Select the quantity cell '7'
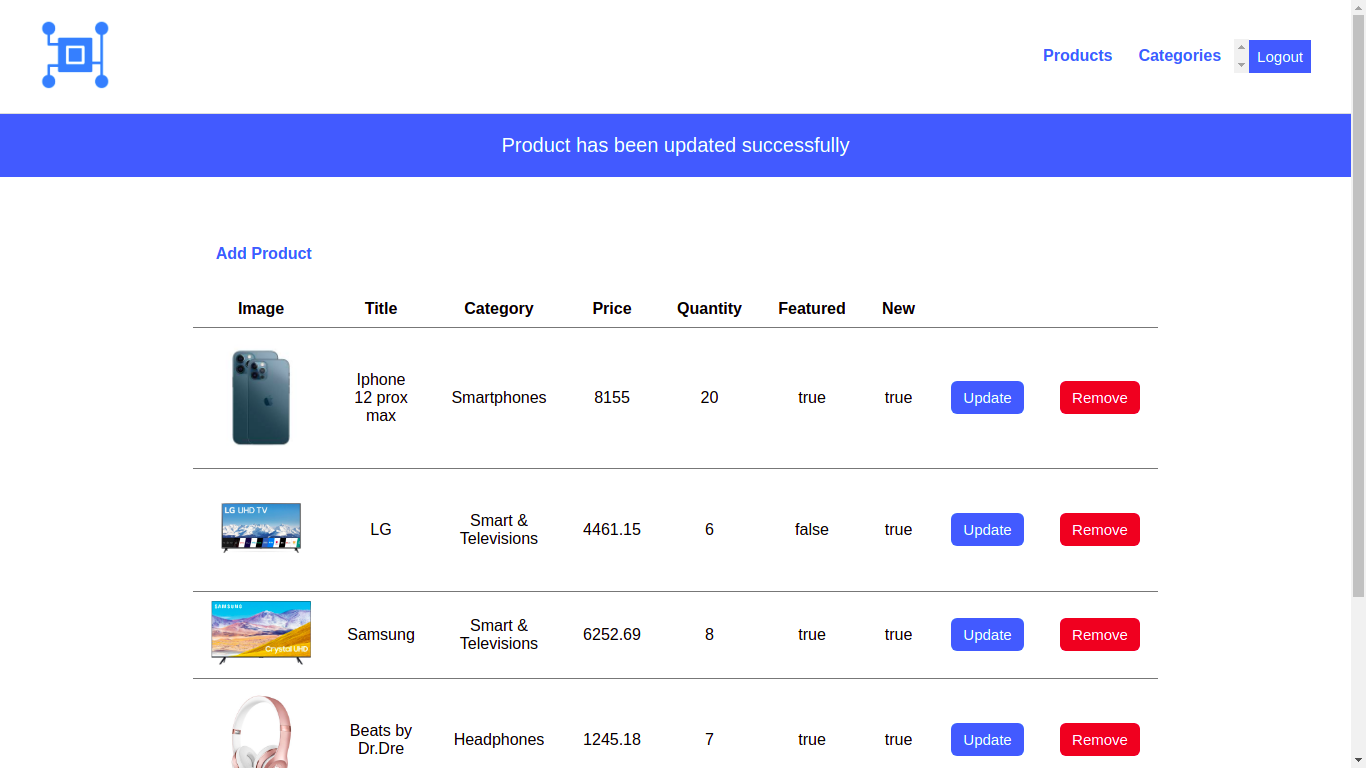This screenshot has height=768, width=1366. point(709,740)
